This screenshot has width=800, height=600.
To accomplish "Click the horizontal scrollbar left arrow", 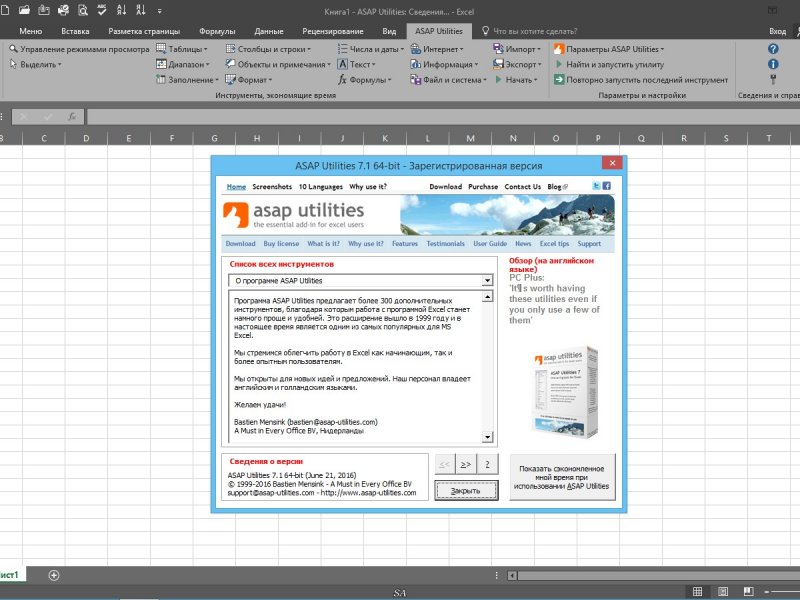I will [x=512, y=575].
